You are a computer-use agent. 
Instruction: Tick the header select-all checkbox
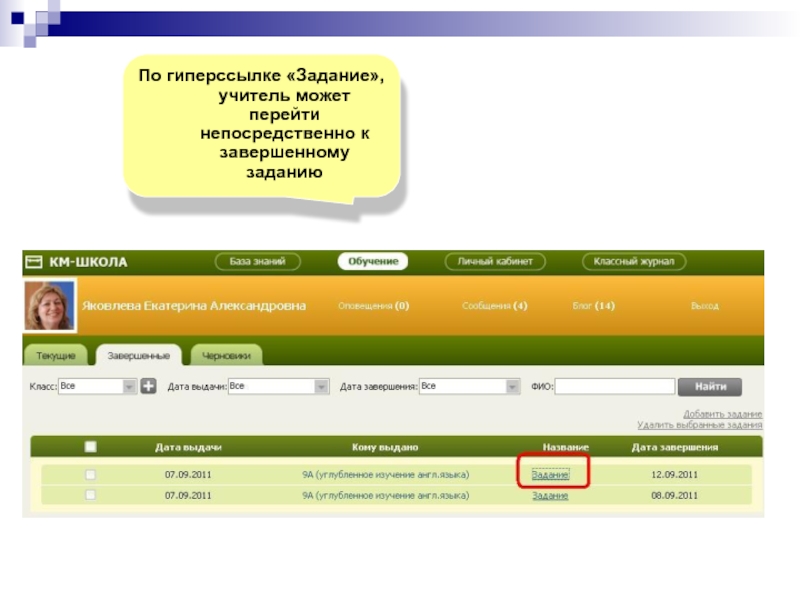pyautogui.click(x=90, y=447)
